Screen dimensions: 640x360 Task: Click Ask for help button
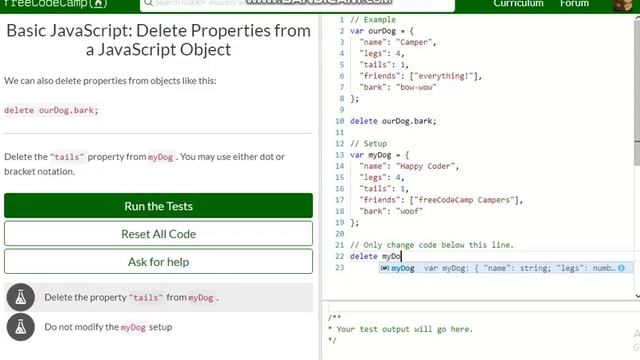coord(158,262)
